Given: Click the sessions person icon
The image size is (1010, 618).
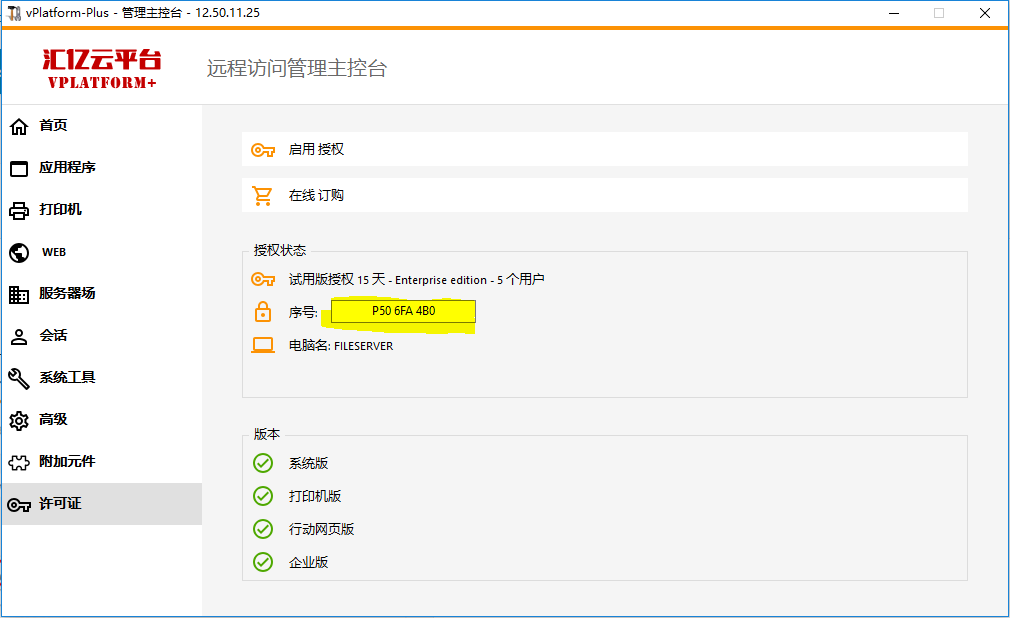Looking at the screenshot, I should pyautogui.click(x=19, y=336).
